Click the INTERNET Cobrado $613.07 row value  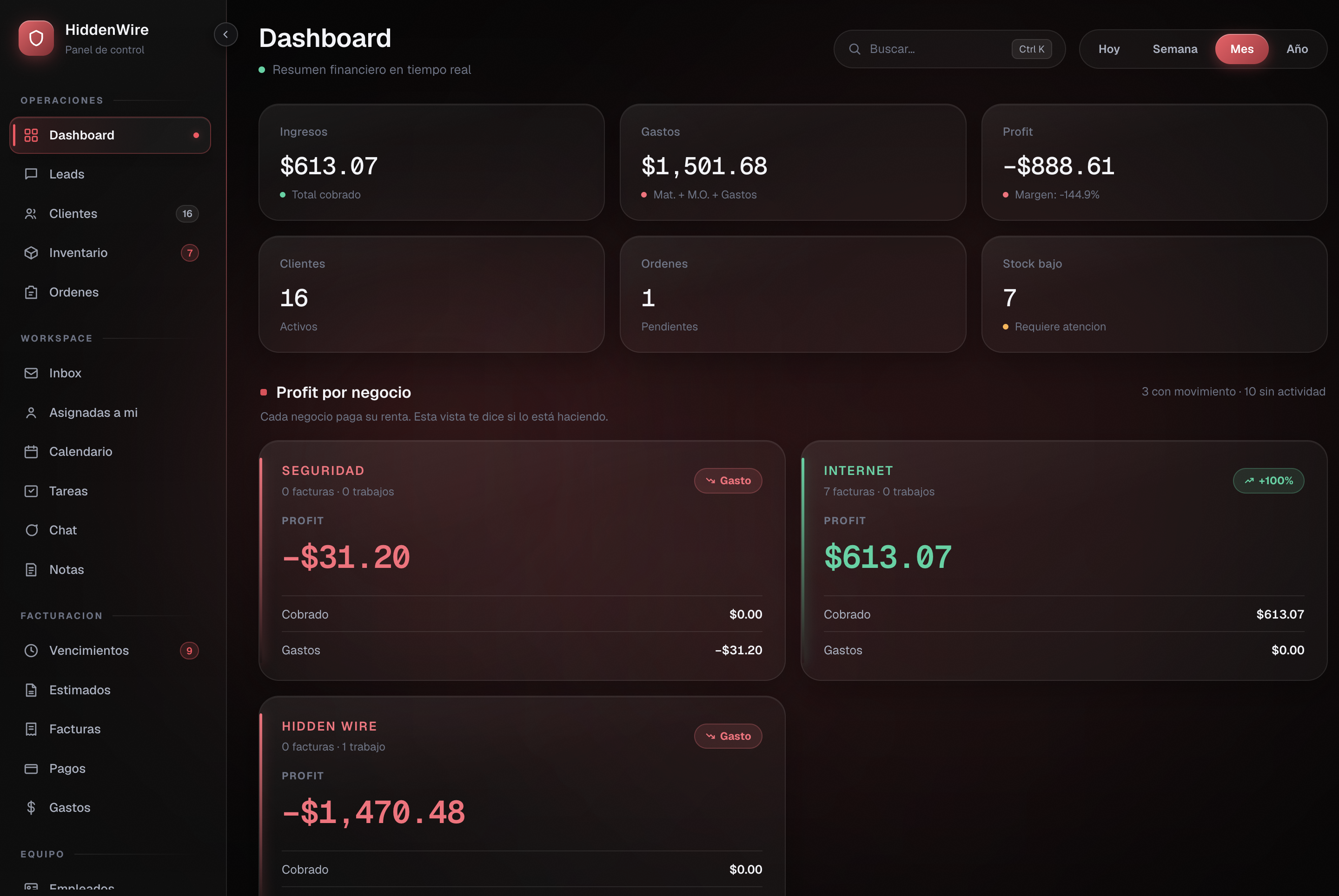(x=1279, y=615)
